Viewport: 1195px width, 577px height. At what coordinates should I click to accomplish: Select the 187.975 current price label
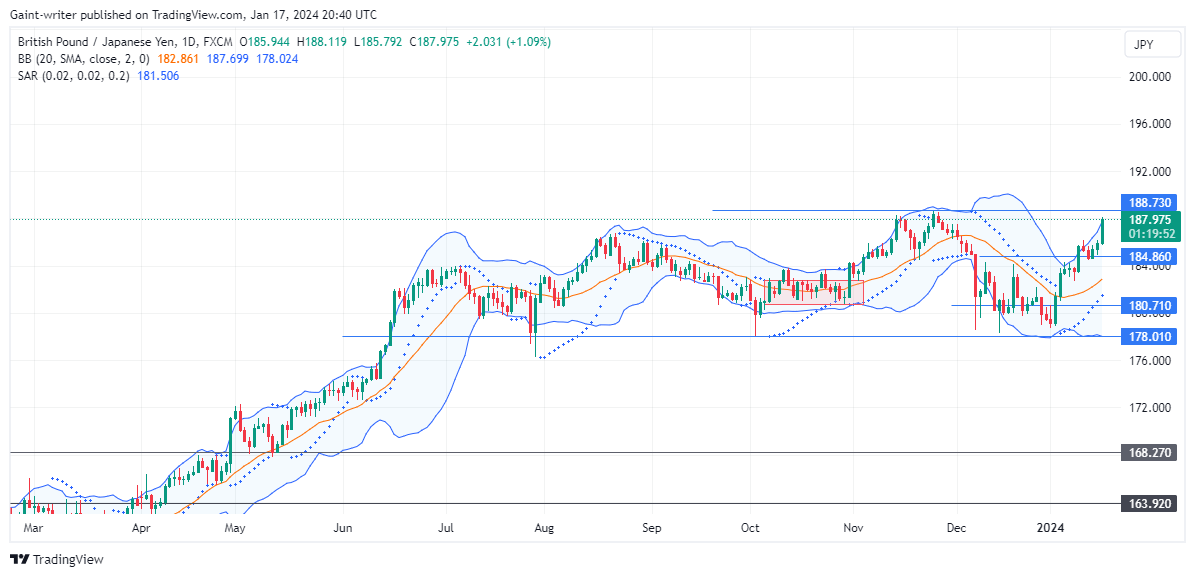click(1151, 221)
